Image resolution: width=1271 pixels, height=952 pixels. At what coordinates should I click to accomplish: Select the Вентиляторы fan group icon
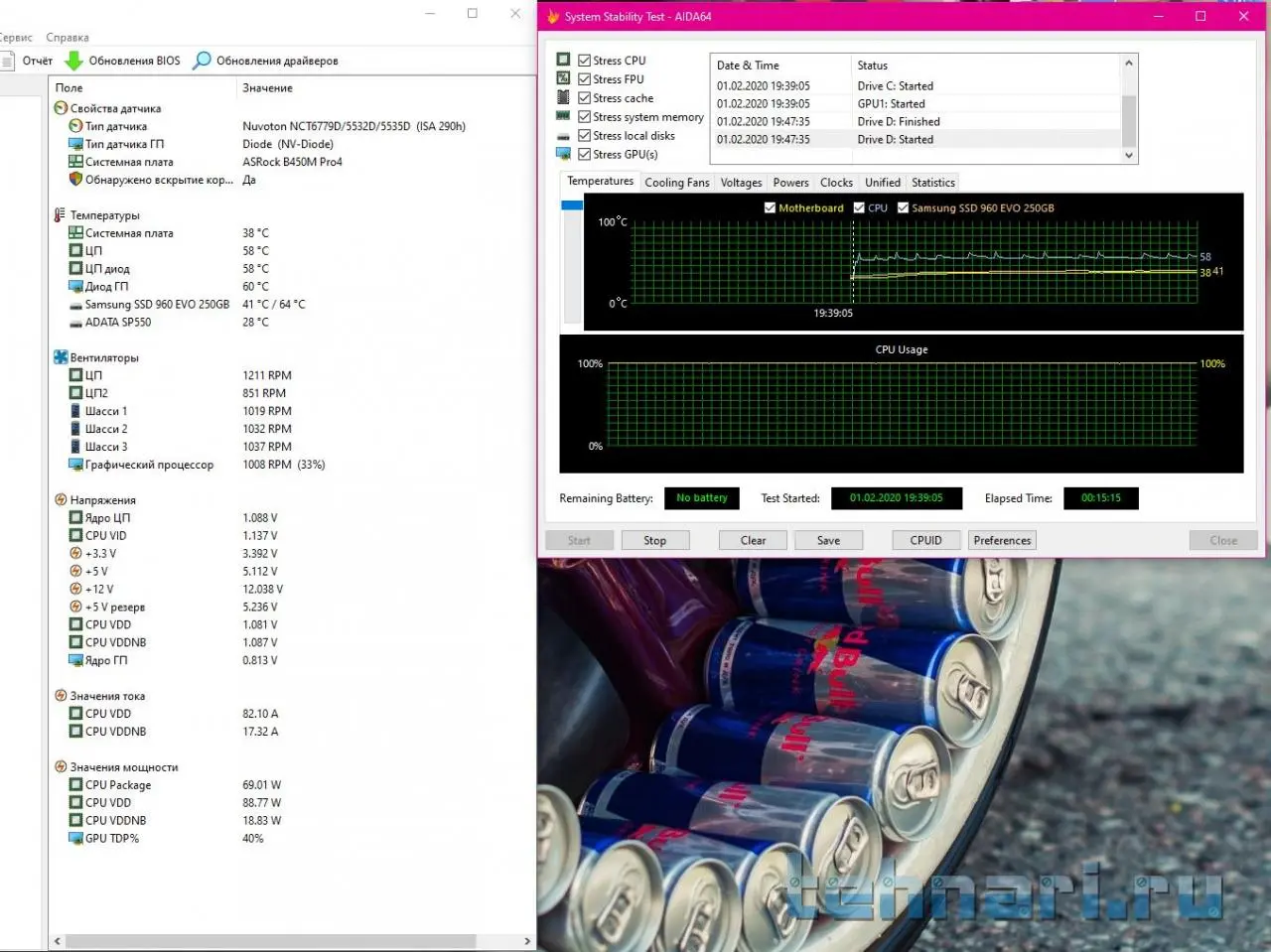pos(61,357)
